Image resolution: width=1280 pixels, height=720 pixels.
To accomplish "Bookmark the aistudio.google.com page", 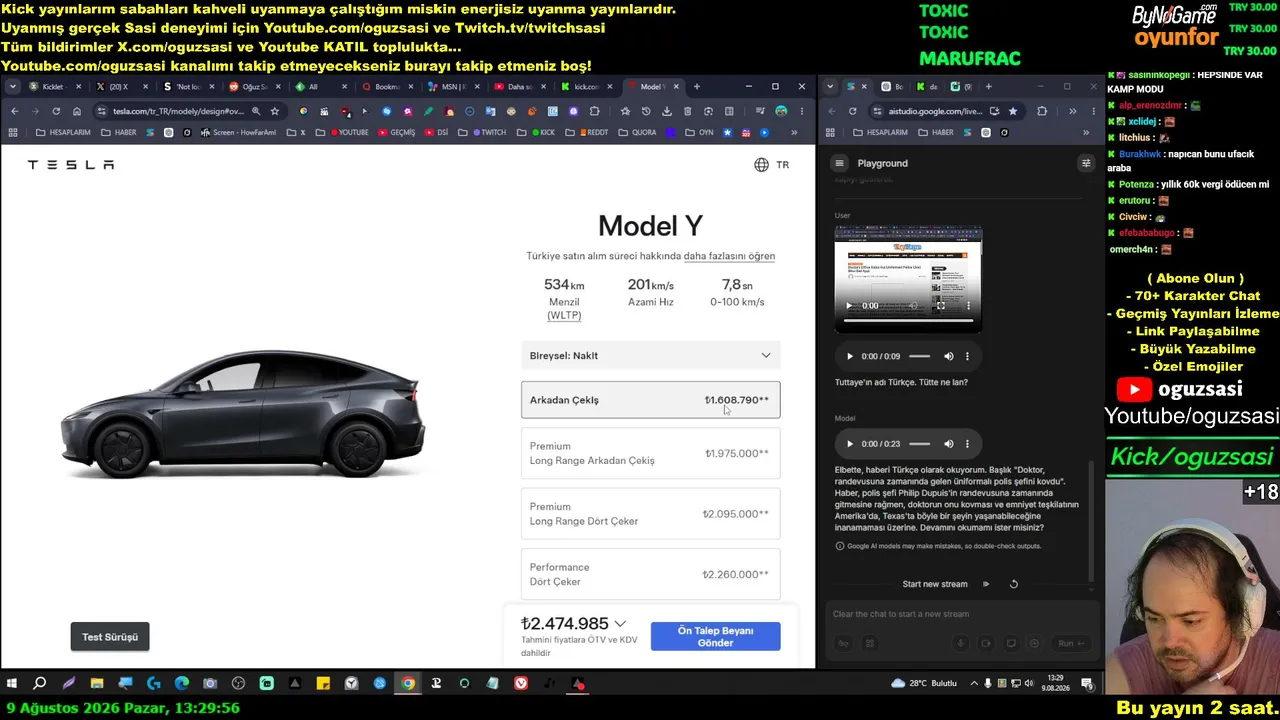I will pos(1013,111).
